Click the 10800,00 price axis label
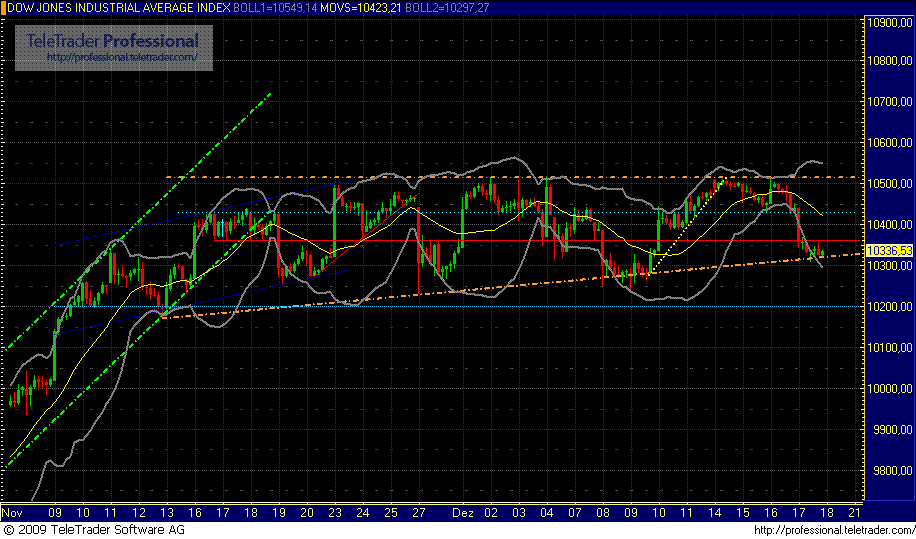Image resolution: width=916 pixels, height=539 pixels. 890,60
